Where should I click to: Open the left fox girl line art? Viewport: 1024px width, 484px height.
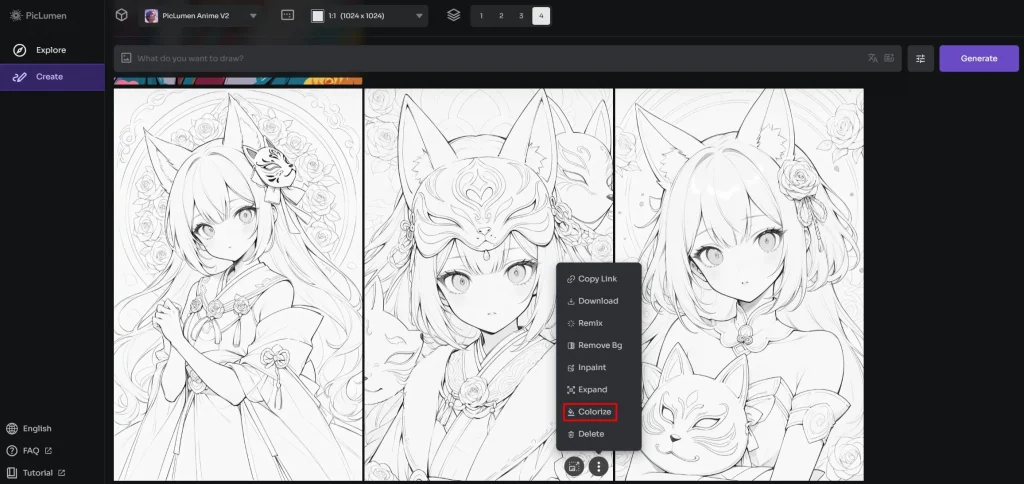pos(238,285)
